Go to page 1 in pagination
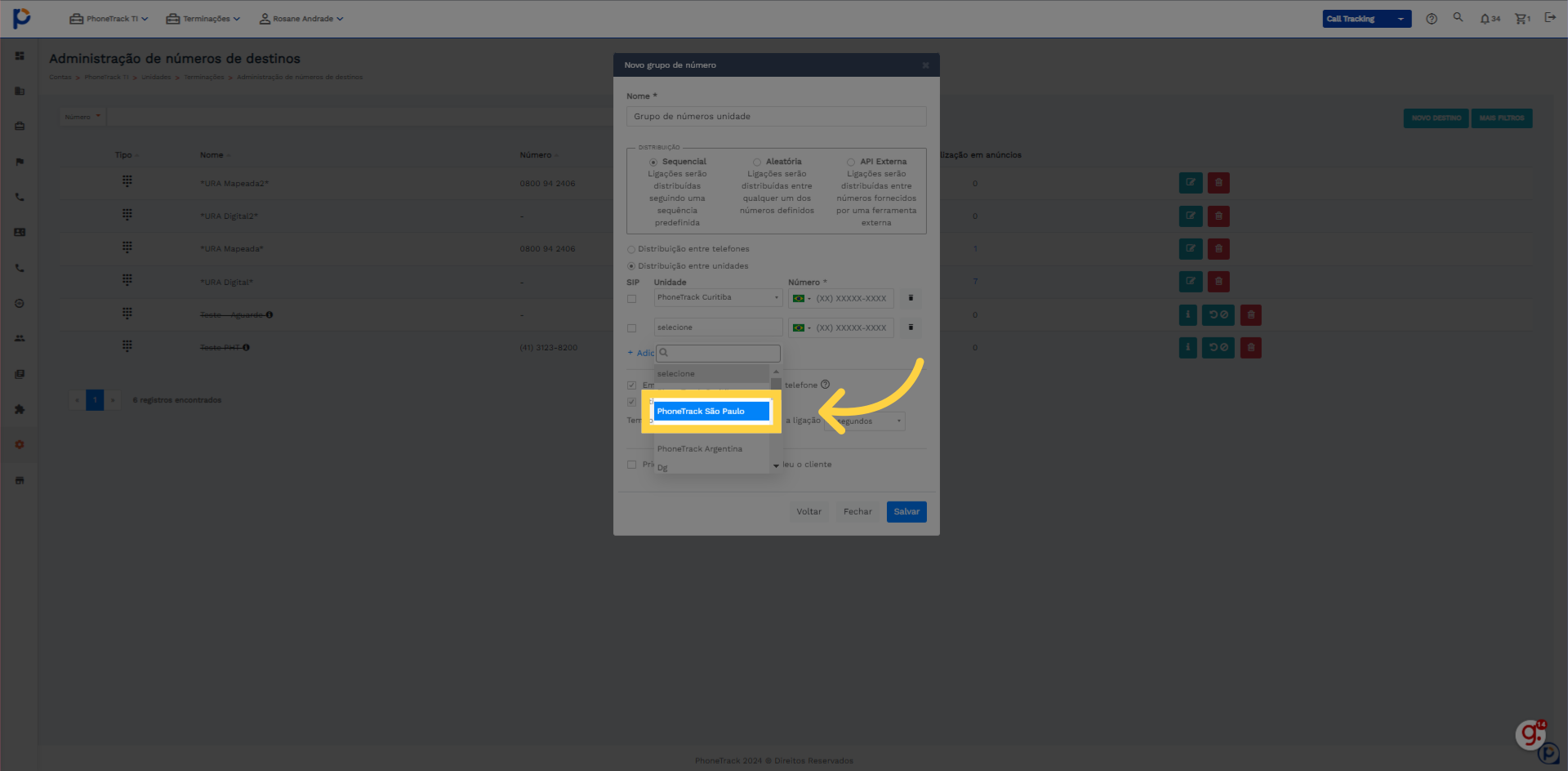1568x771 pixels. (x=95, y=400)
